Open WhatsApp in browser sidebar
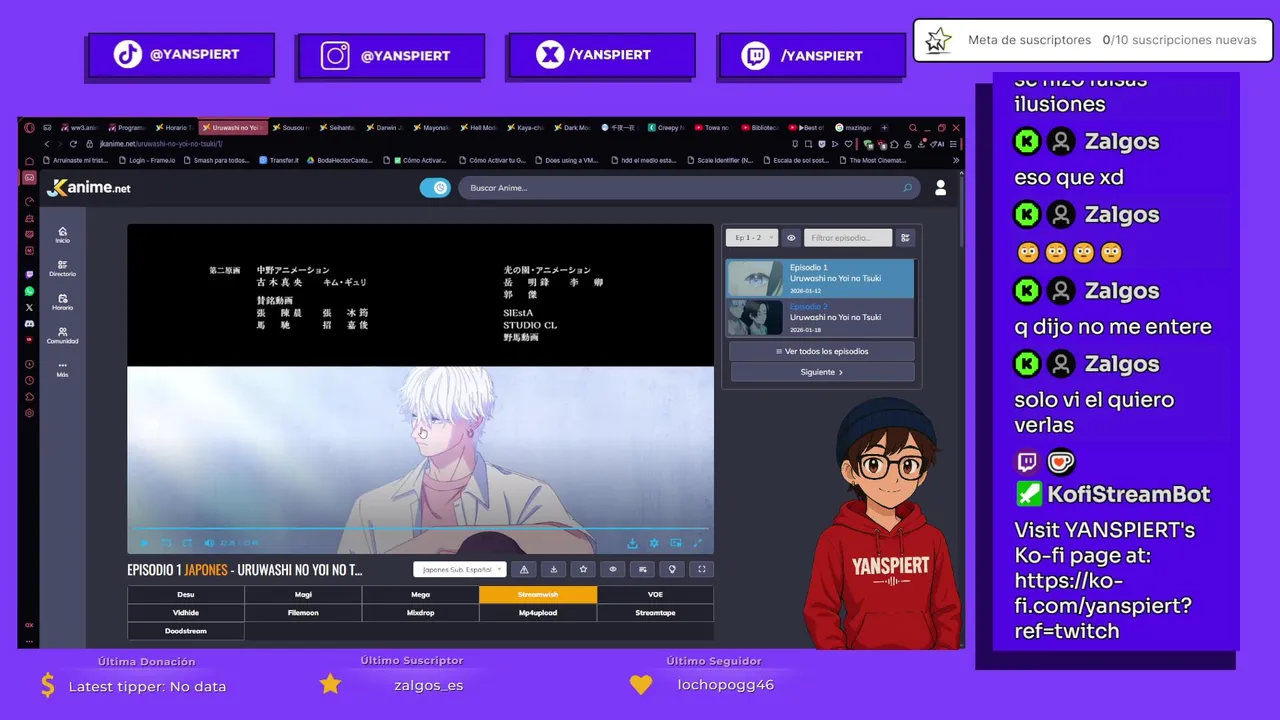Image resolution: width=1280 pixels, height=720 pixels. 29,291
